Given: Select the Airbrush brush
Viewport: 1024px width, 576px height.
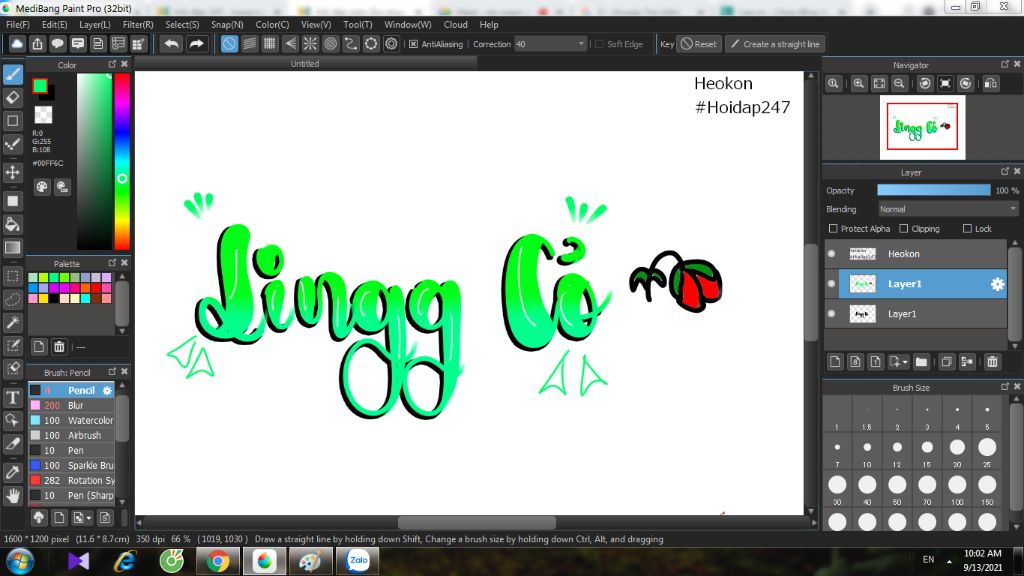Looking at the screenshot, I should coord(71,436).
